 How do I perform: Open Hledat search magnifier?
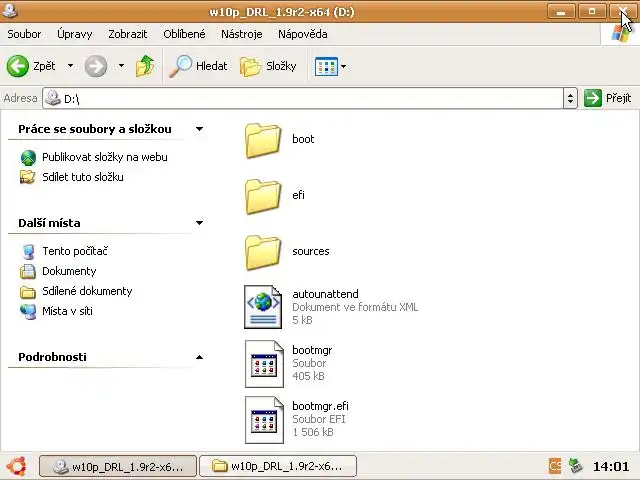(180, 66)
